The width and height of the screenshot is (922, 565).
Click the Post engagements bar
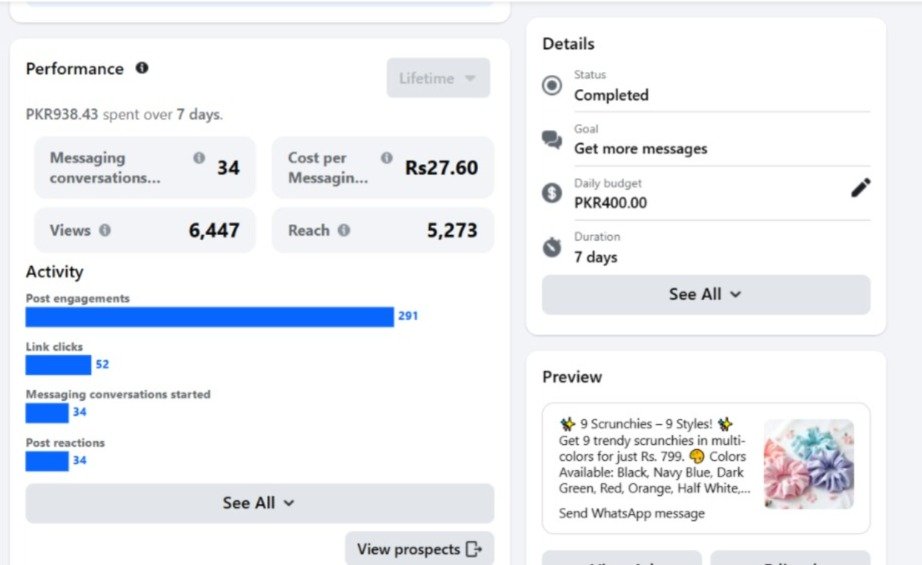click(x=209, y=316)
